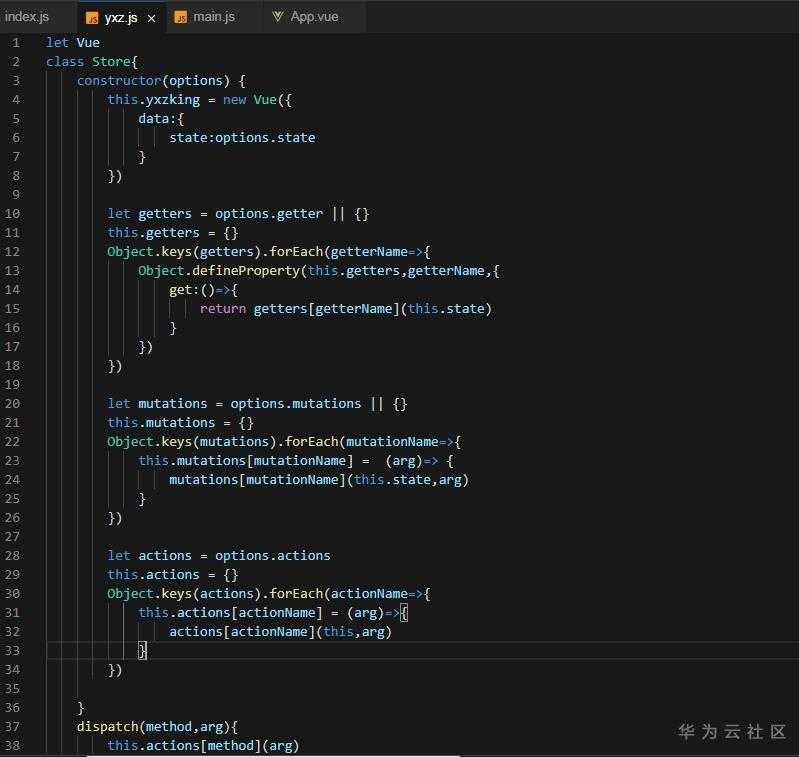Switch to the index.js tab
The image size is (799, 757).
point(28,17)
